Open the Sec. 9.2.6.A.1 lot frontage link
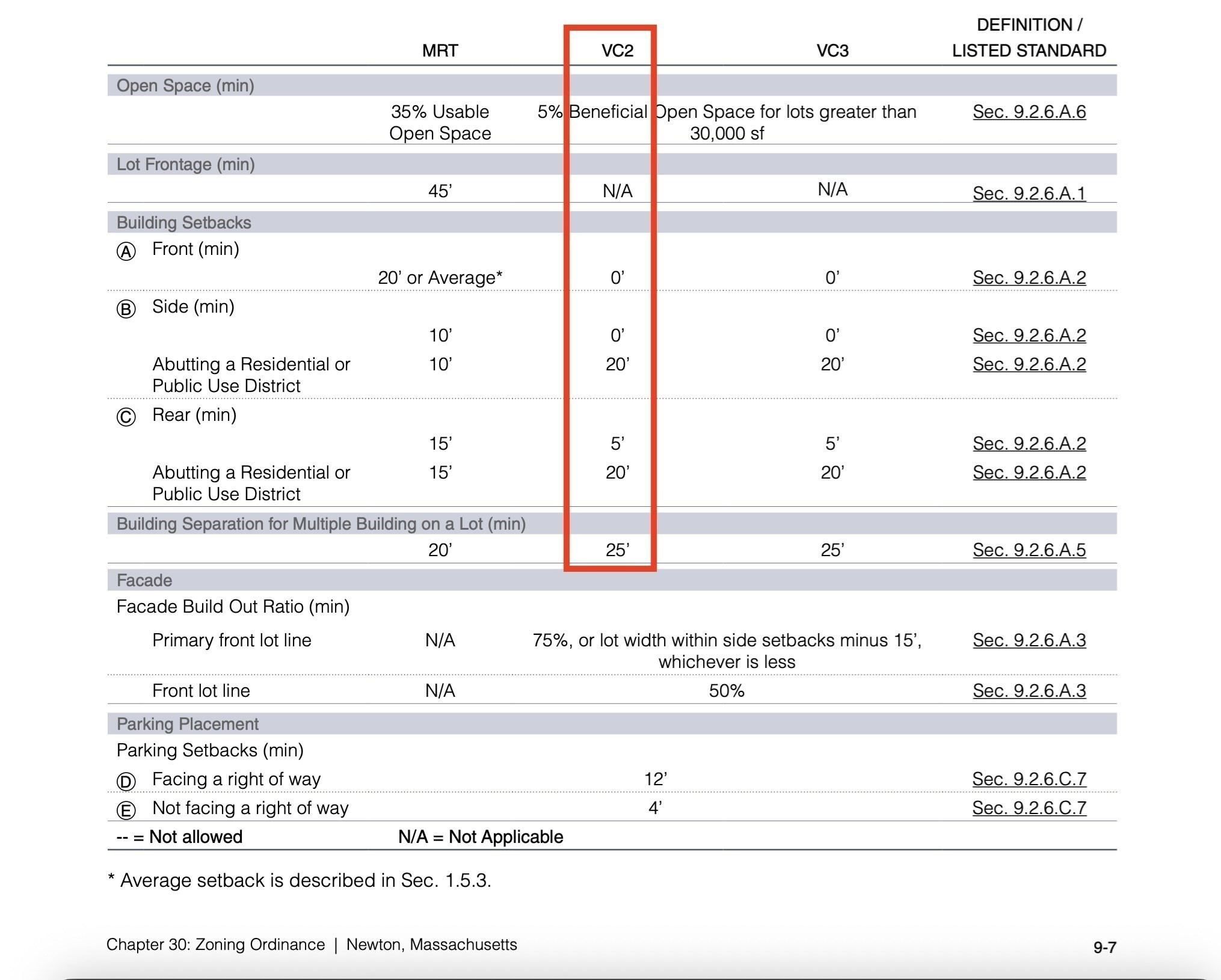 point(1029,193)
